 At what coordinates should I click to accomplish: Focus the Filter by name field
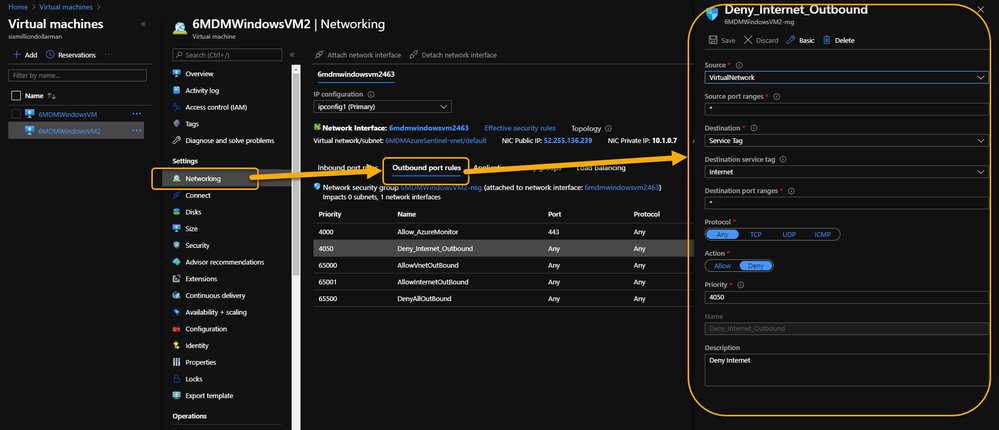tap(77, 75)
